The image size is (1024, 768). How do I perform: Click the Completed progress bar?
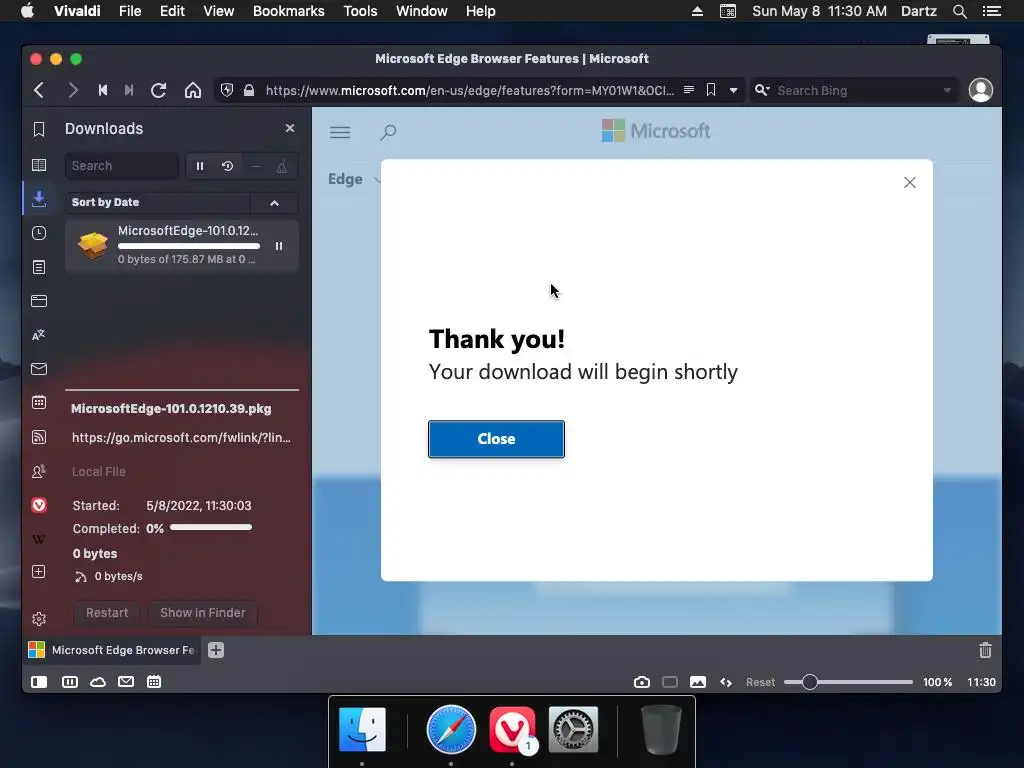click(x=211, y=527)
